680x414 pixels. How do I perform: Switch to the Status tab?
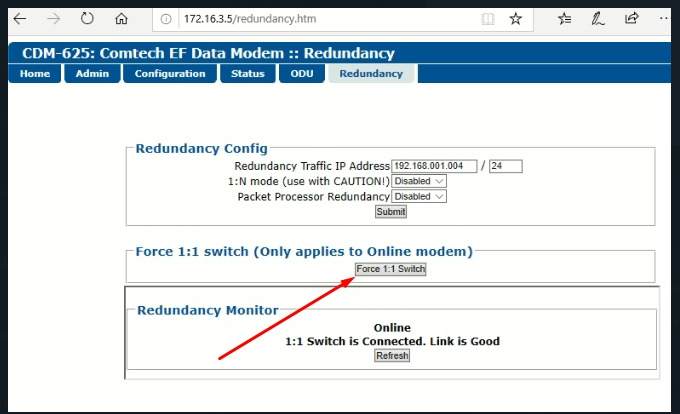(248, 74)
